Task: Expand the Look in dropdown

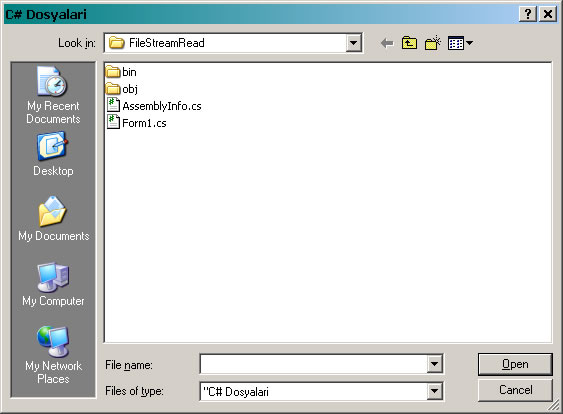Action: (x=354, y=43)
